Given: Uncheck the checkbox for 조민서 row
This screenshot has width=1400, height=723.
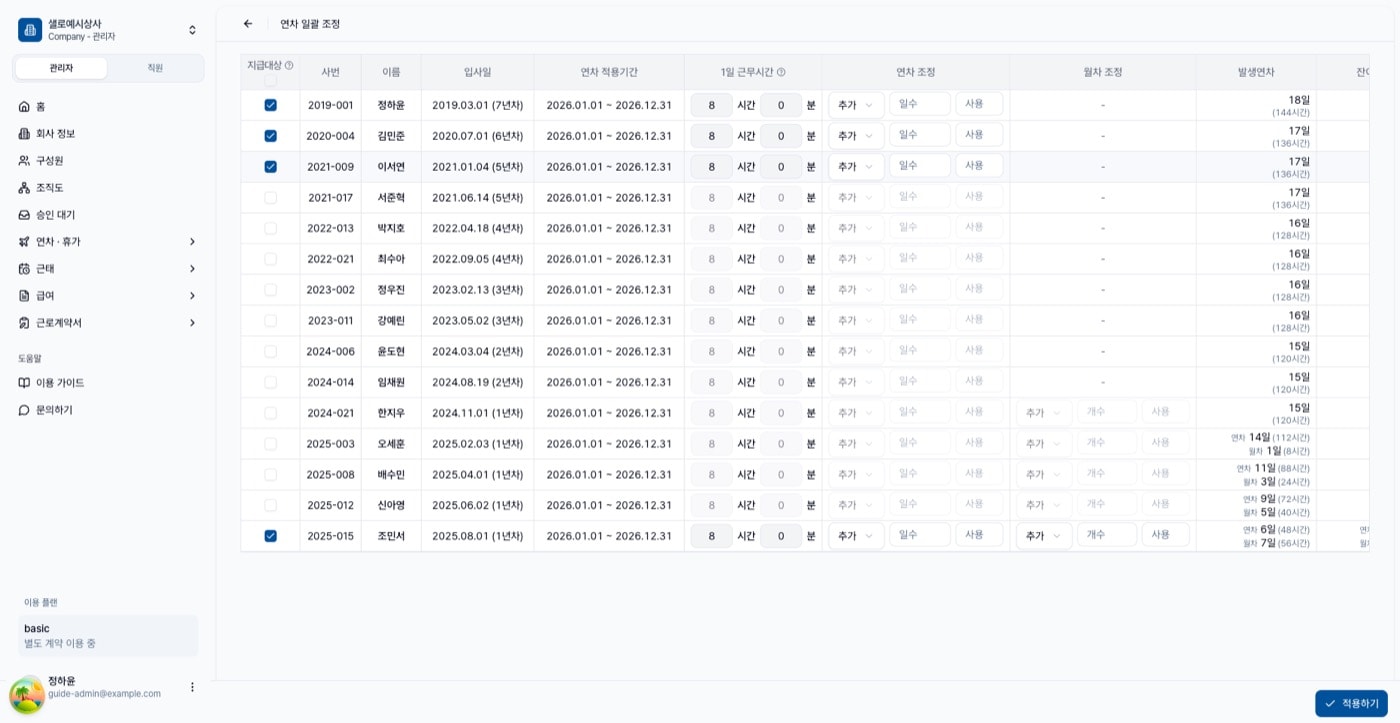Looking at the screenshot, I should click(x=270, y=536).
